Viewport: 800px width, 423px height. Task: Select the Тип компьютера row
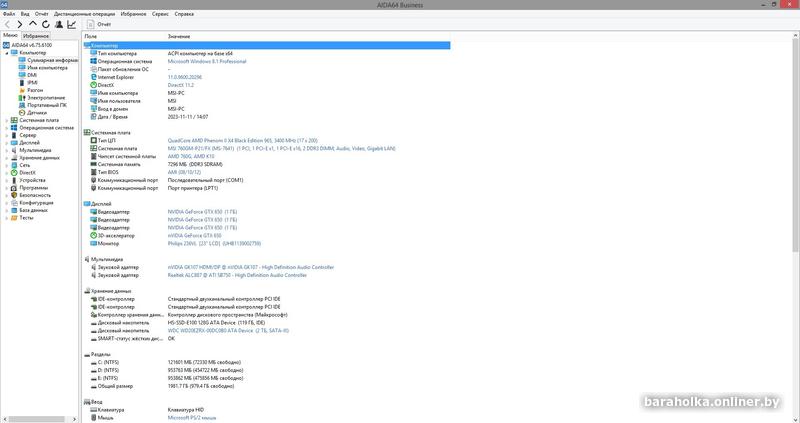point(266,53)
